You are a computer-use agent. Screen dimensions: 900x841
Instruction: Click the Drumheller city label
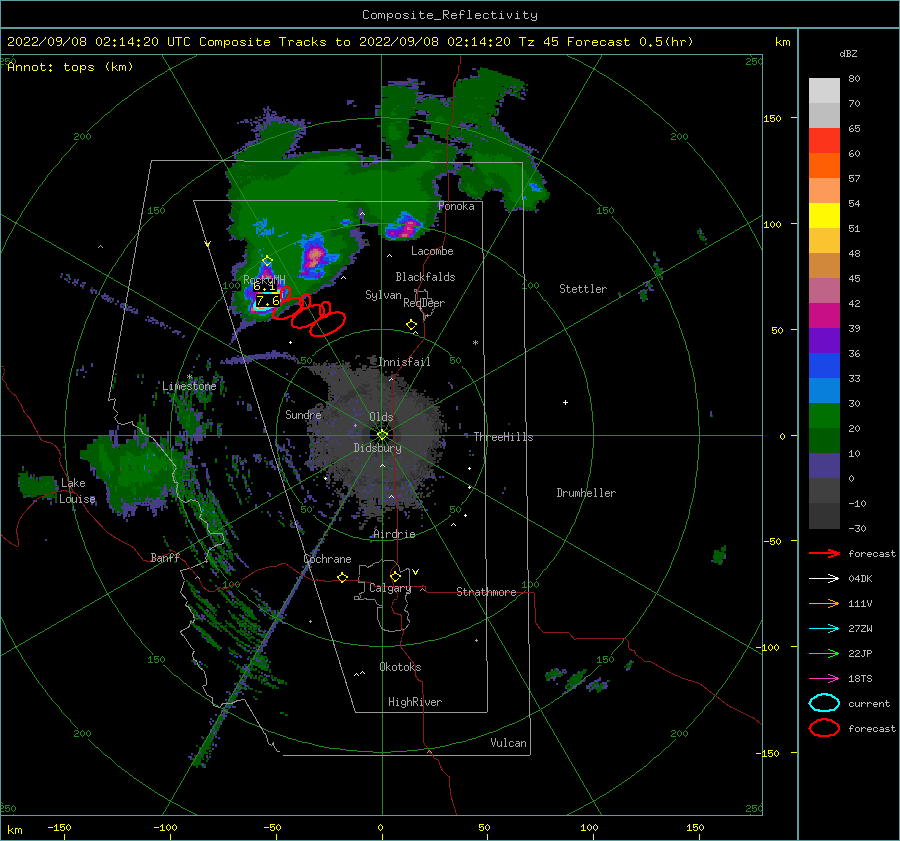586,493
